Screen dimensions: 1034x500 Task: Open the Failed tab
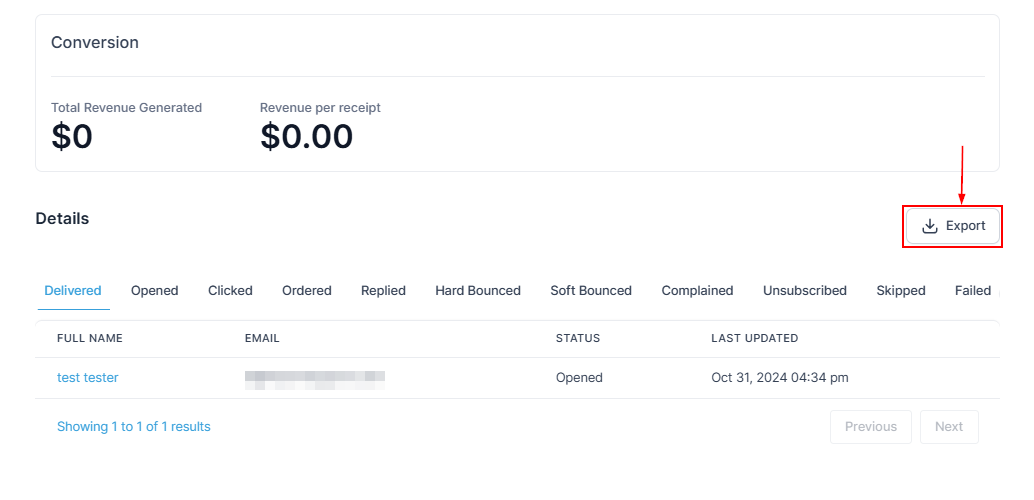(972, 291)
